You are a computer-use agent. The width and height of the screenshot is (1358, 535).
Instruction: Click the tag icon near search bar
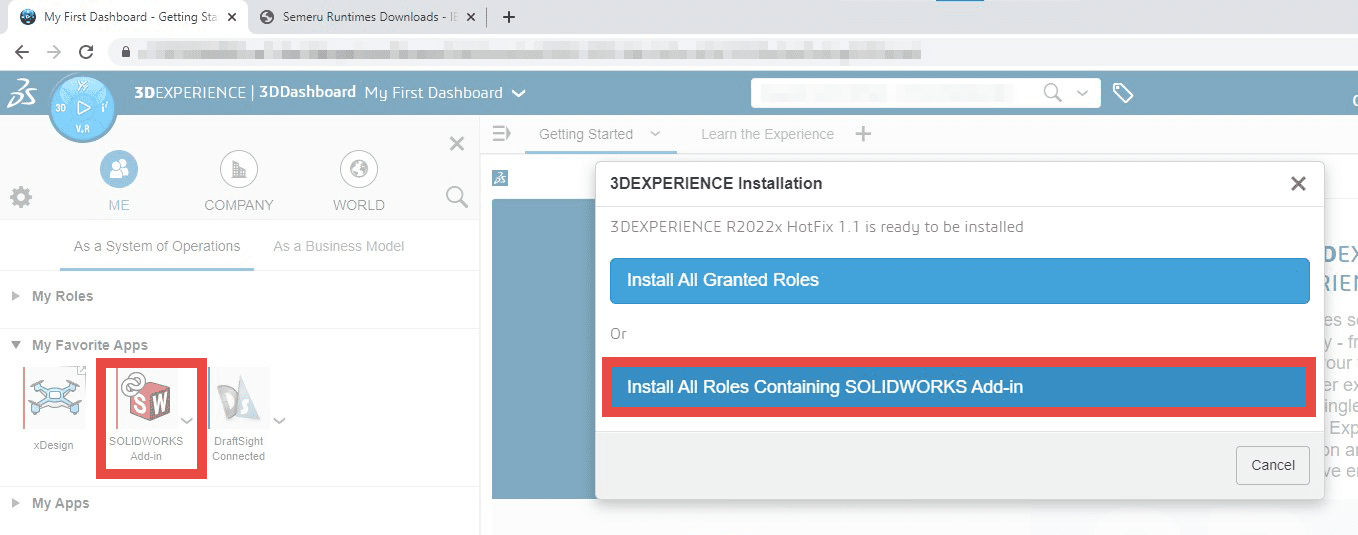(x=1123, y=93)
